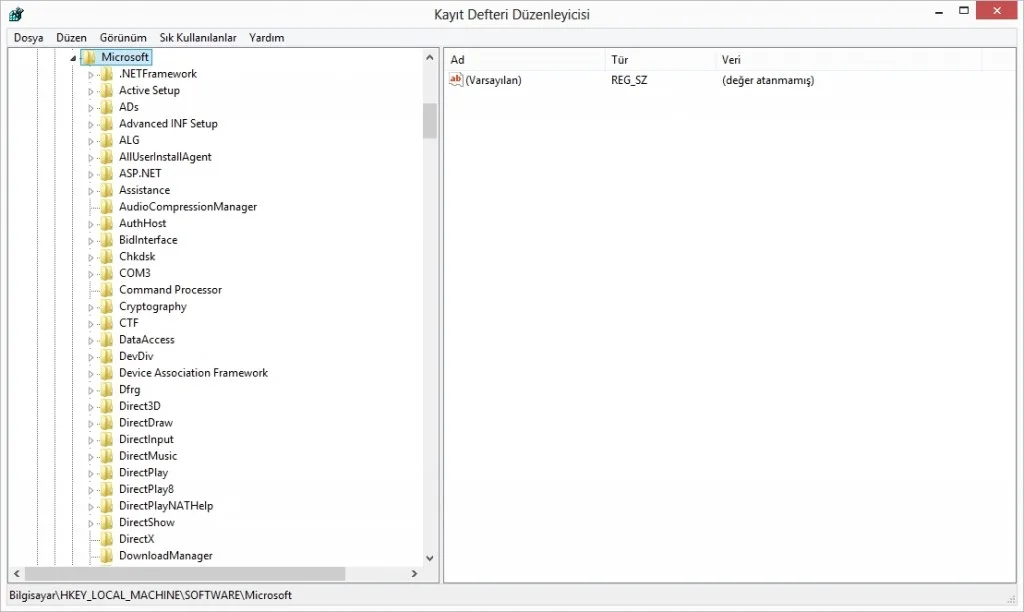This screenshot has height=612, width=1024.
Task: Click the tree pane scroll up arrow
Action: (430, 57)
